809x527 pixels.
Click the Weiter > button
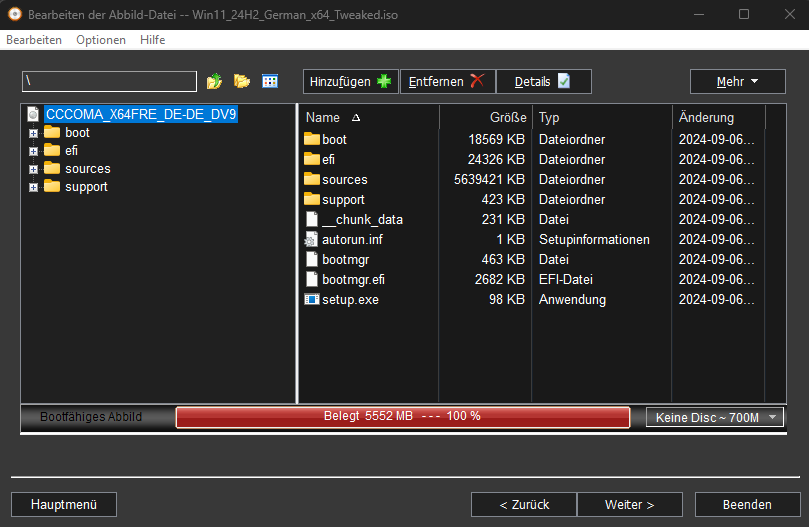(x=630, y=504)
